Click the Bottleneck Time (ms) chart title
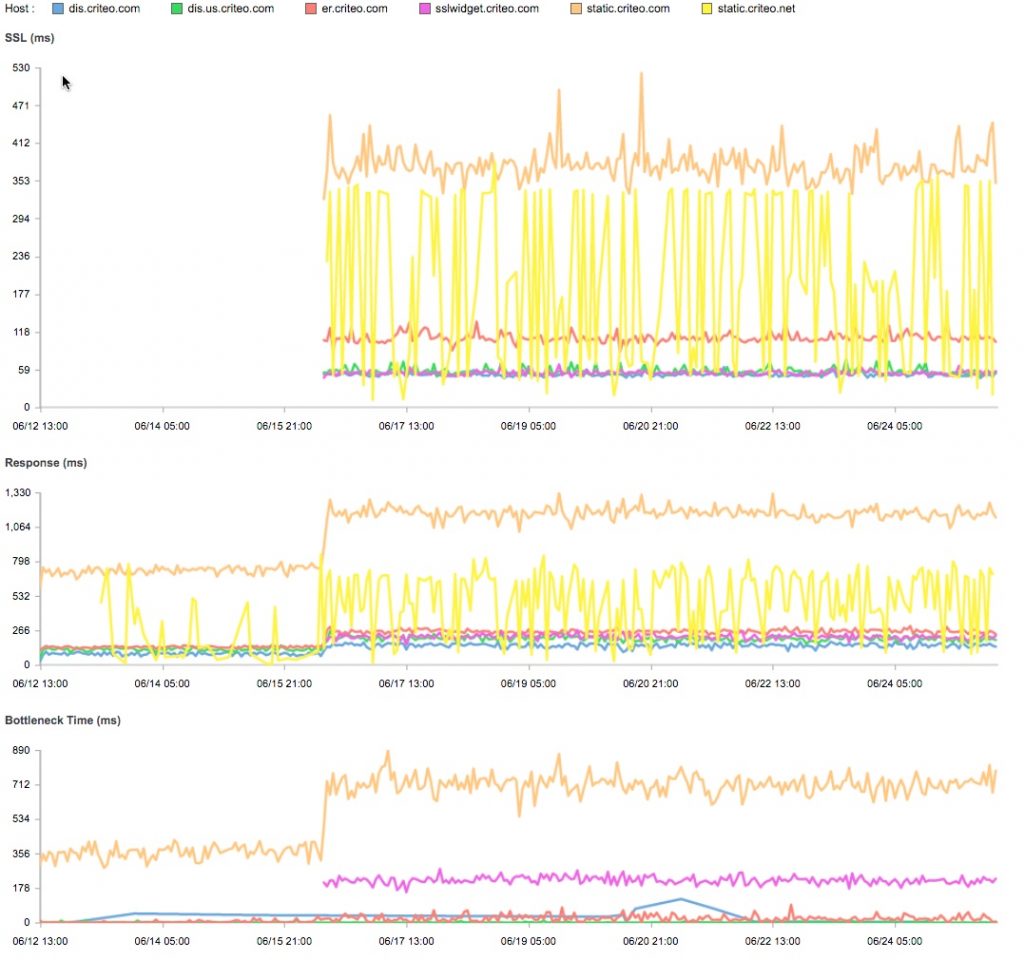 [63, 720]
